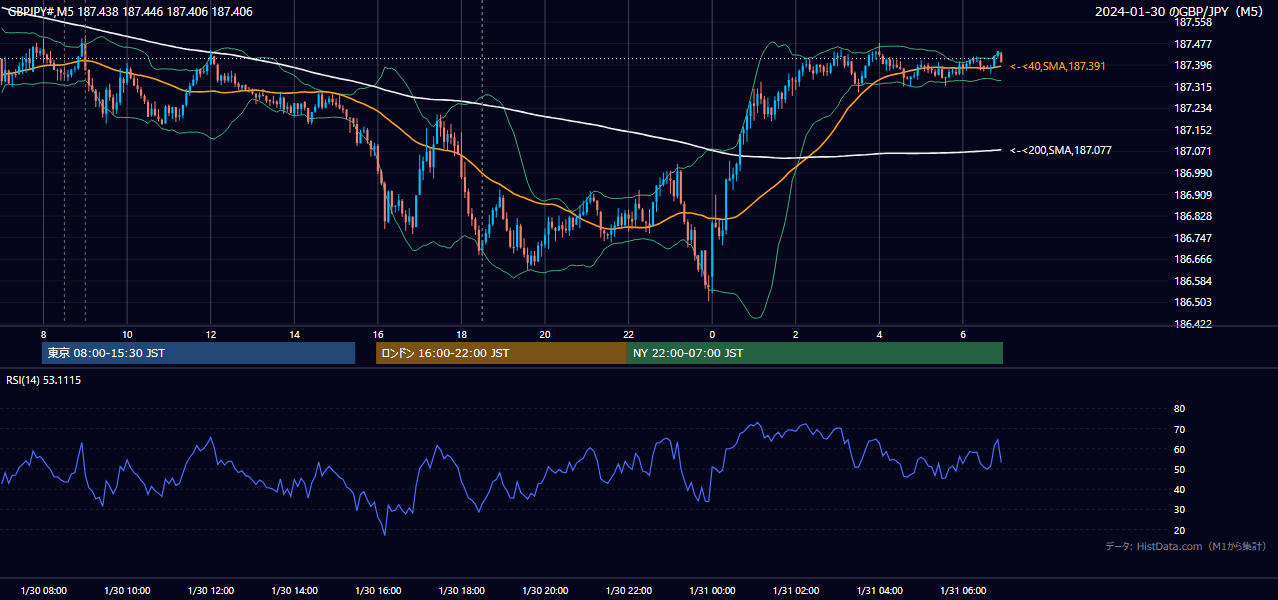The height and width of the screenshot is (600, 1278).
Task: Select the white 200 SMA label 187.077
Action: point(1060,150)
